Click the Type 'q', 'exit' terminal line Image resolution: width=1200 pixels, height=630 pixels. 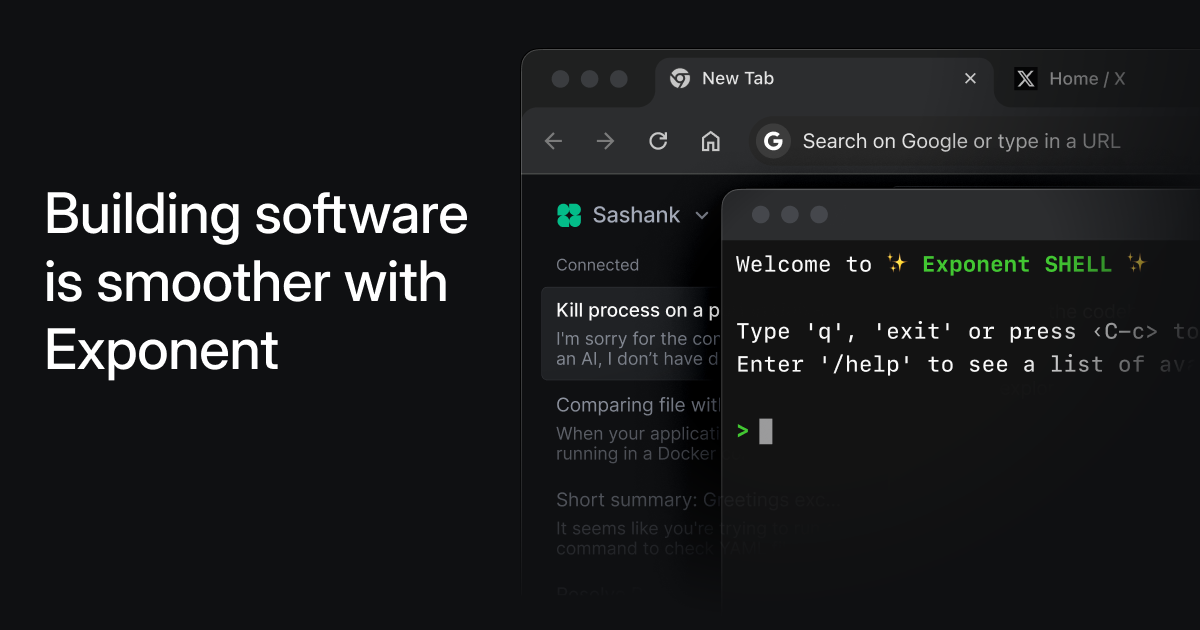click(x=968, y=331)
